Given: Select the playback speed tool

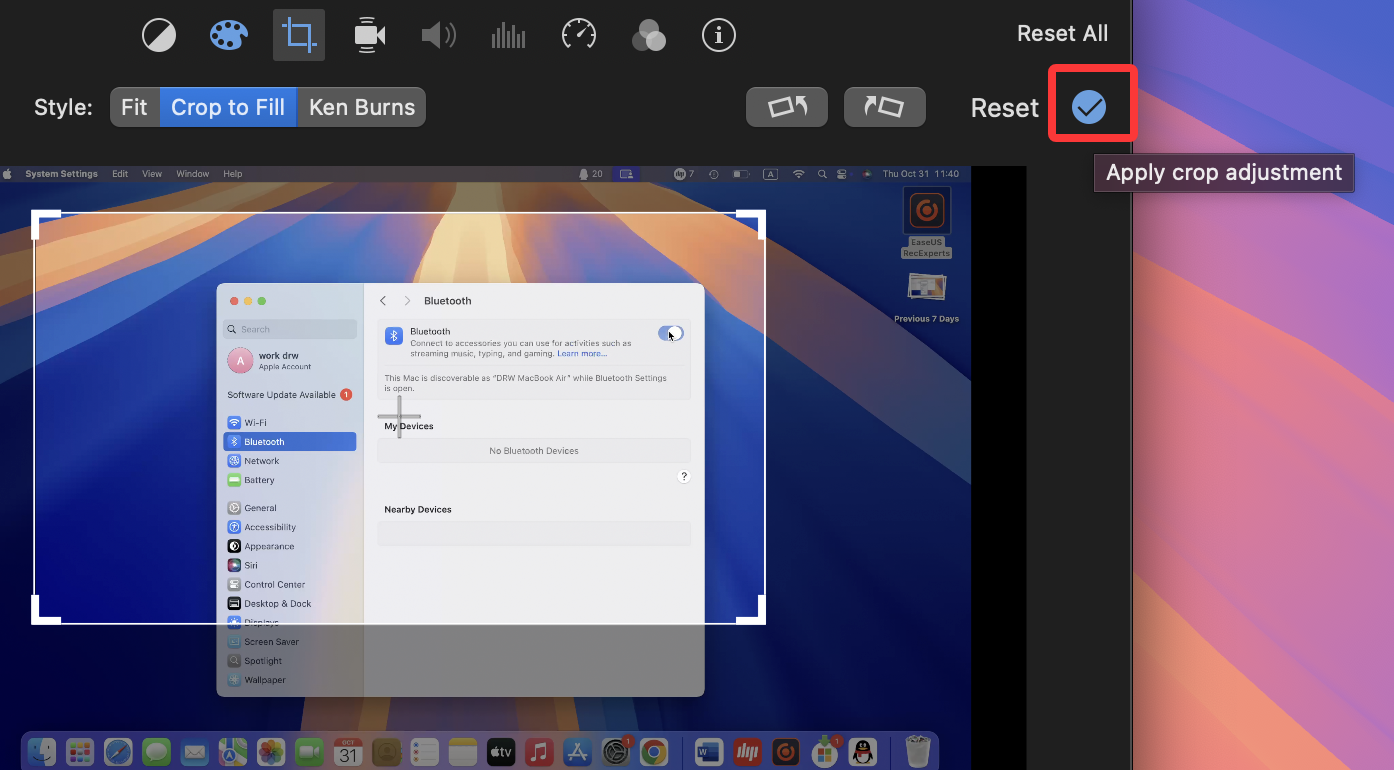Looking at the screenshot, I should point(578,34).
